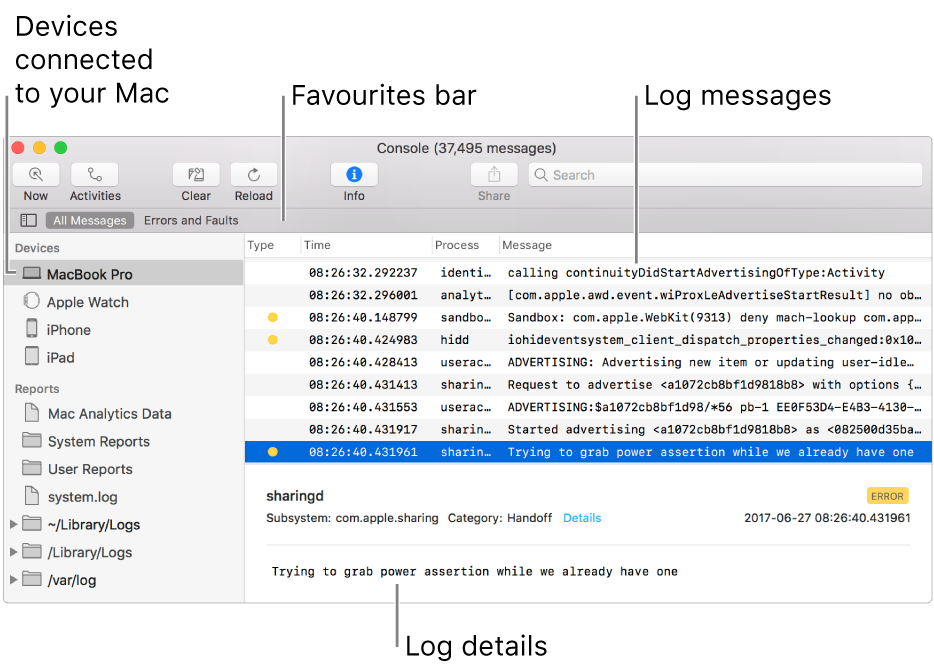Switch to Errors and Faults filter
Image resolution: width=934 pixels, height=669 pixels.
coord(191,220)
